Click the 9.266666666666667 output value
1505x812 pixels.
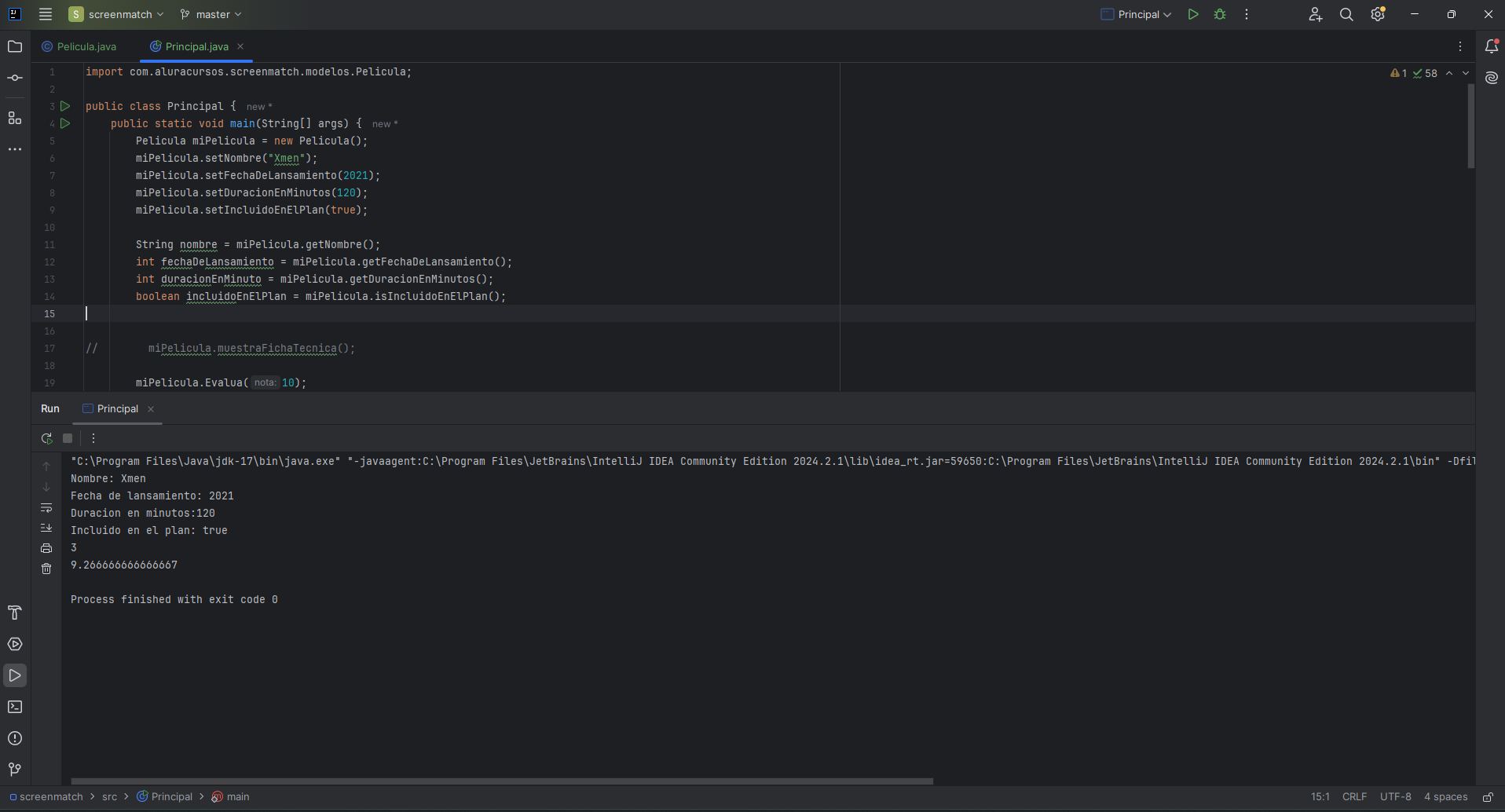coord(124,565)
